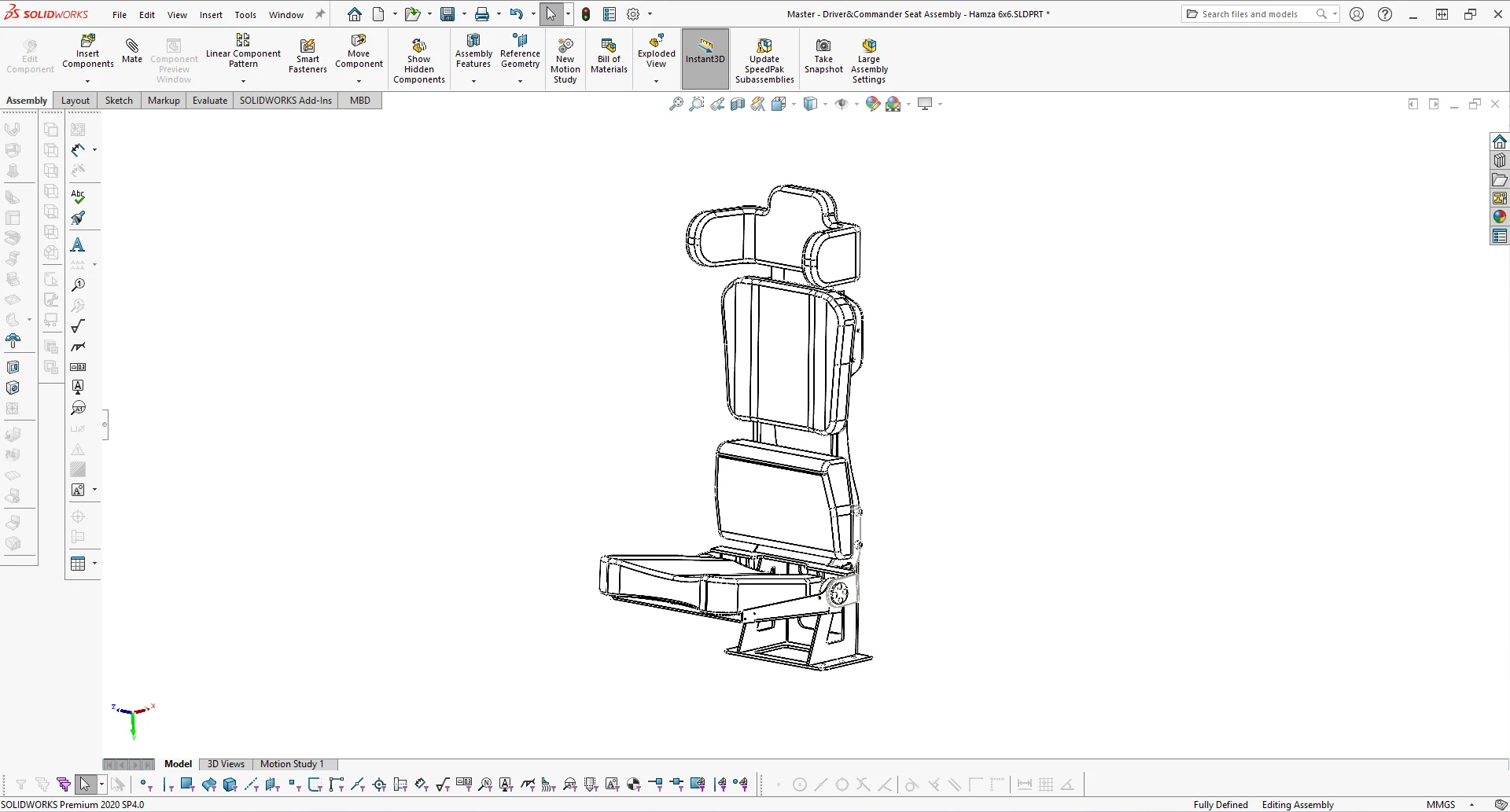
Task: Pin the menu bar with pushpin
Action: [x=320, y=14]
